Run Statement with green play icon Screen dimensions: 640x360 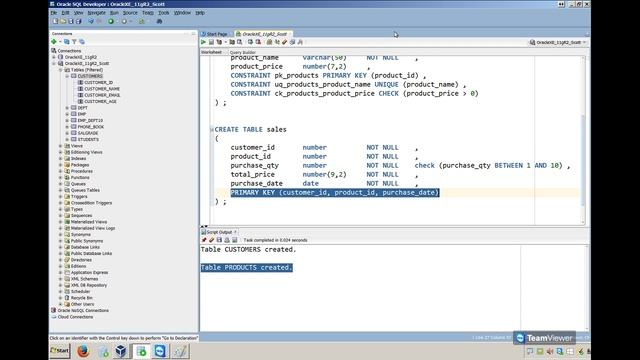(203, 42)
